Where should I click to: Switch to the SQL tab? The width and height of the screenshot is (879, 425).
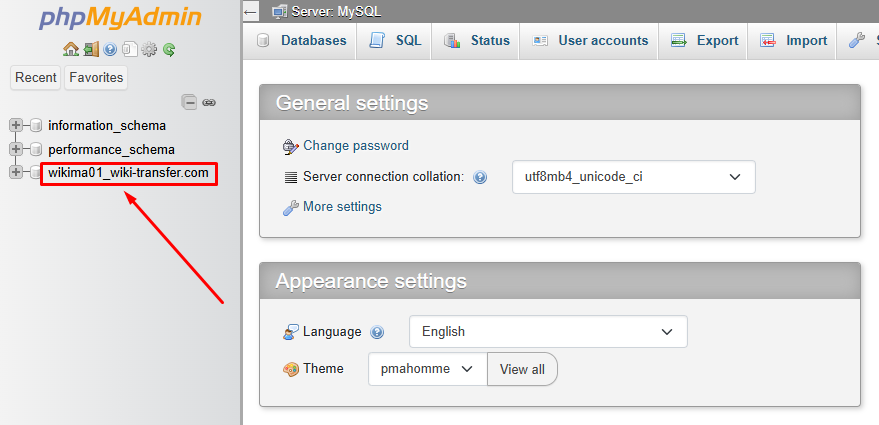394,40
